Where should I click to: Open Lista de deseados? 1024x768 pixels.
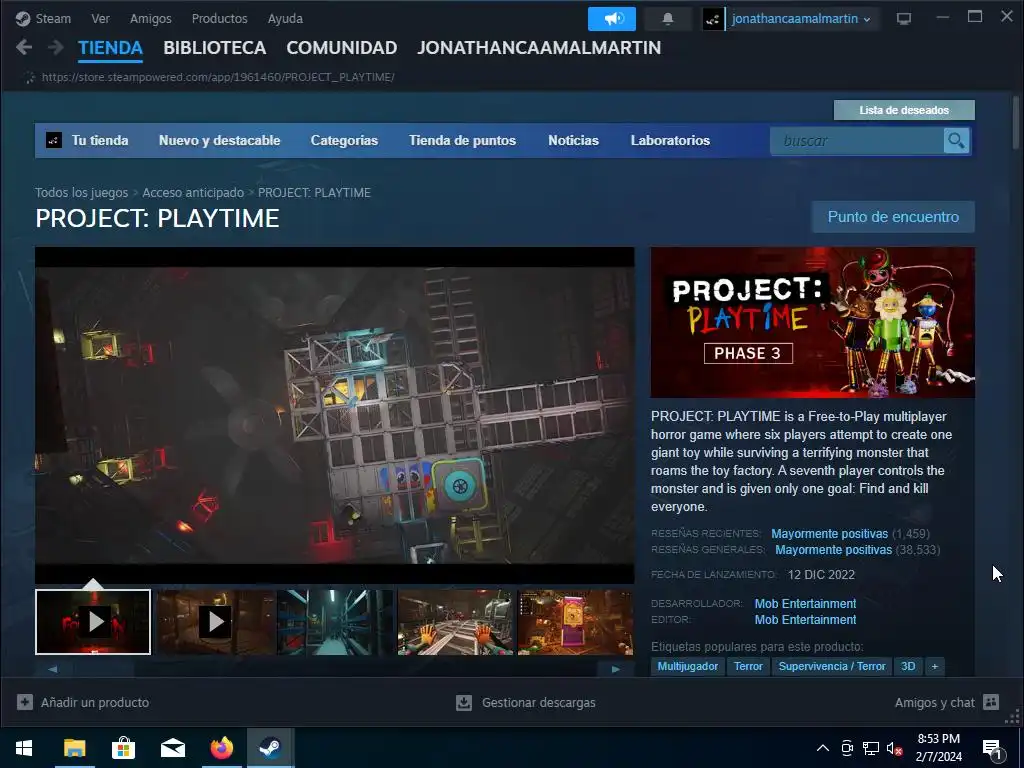click(904, 110)
